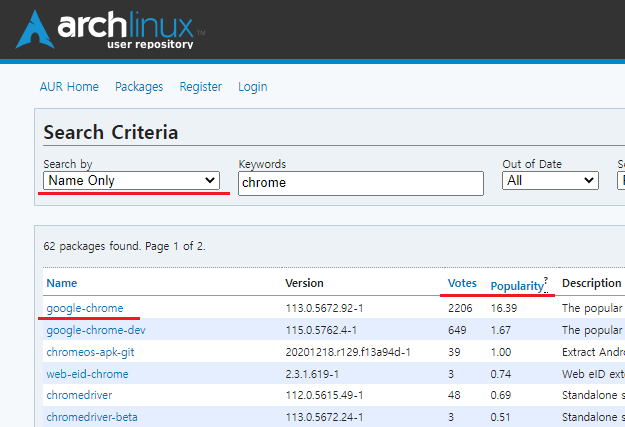The image size is (625, 427).
Task: Click version 20201218.r129.f13a94d-1 text
Action: [348, 352]
